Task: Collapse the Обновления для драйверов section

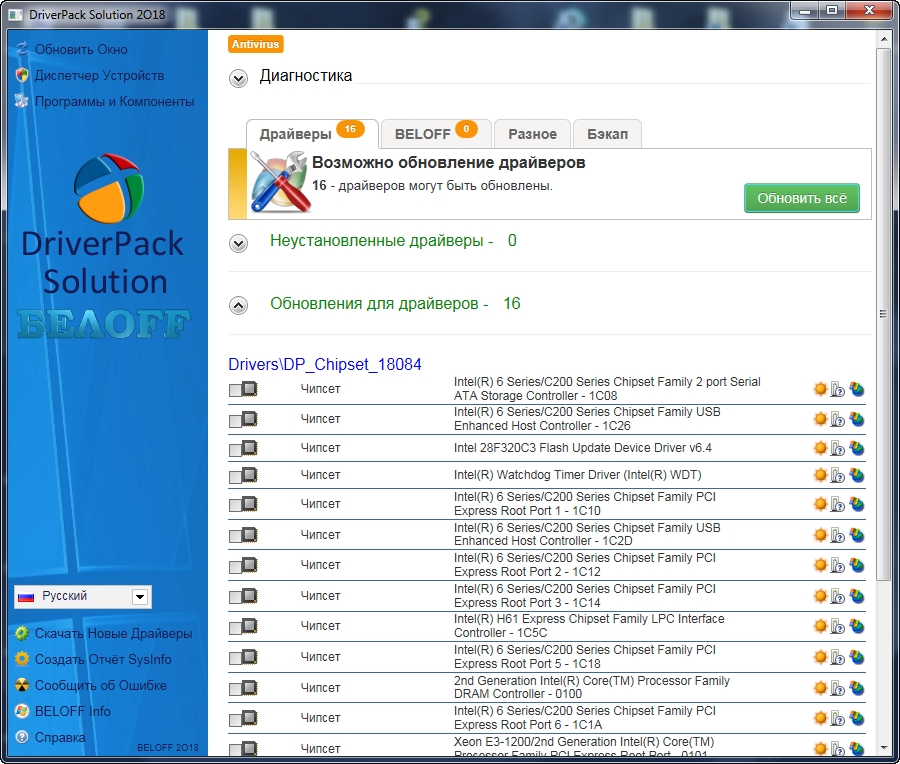Action: (239, 305)
